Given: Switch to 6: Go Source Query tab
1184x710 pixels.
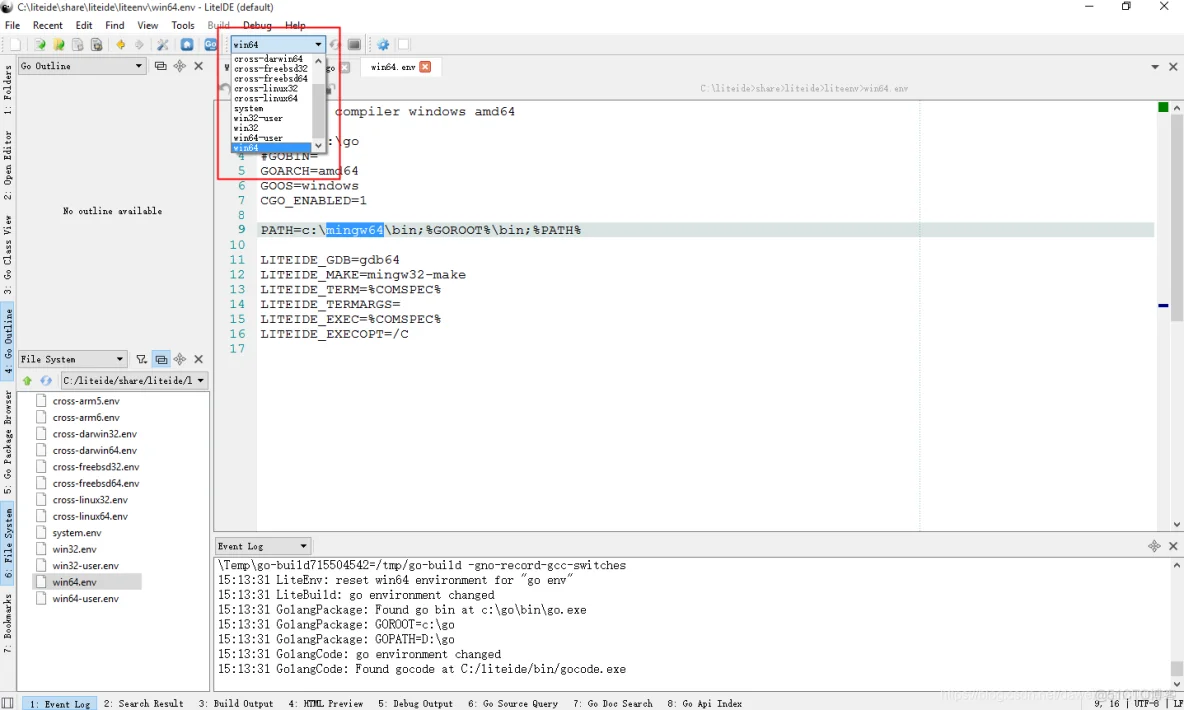Looking at the screenshot, I should [x=513, y=703].
